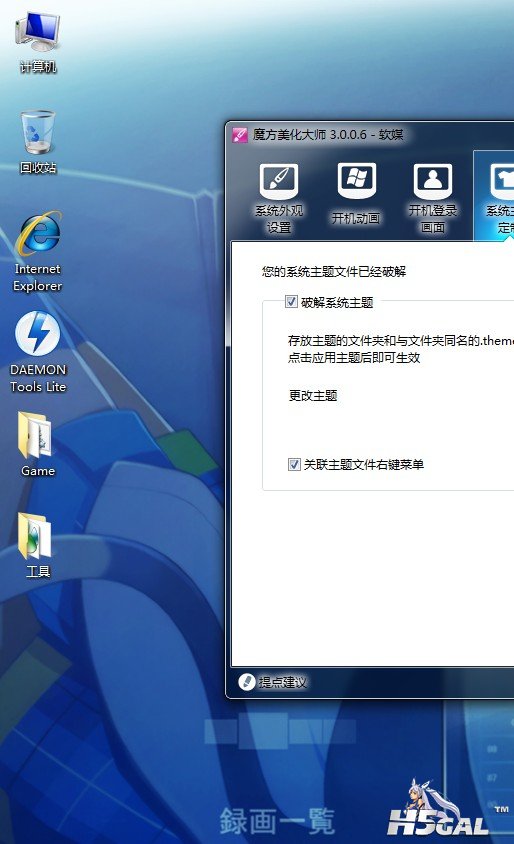The image size is (514, 844).
Task: Toggle the 关联主题文件右键菜单 checkbox
Action: [x=294, y=464]
